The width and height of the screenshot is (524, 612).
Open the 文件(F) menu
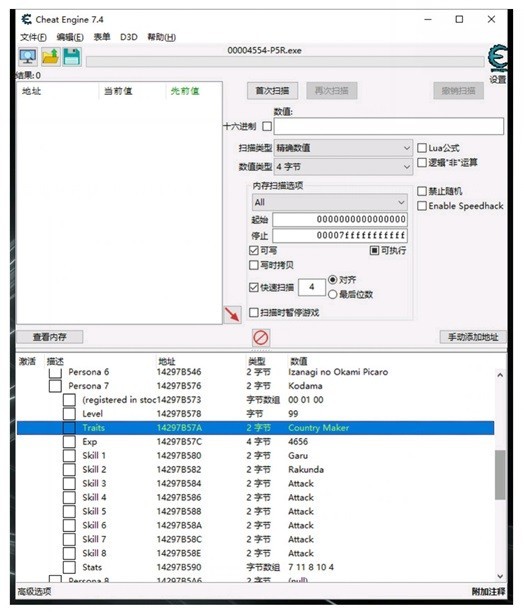point(33,37)
